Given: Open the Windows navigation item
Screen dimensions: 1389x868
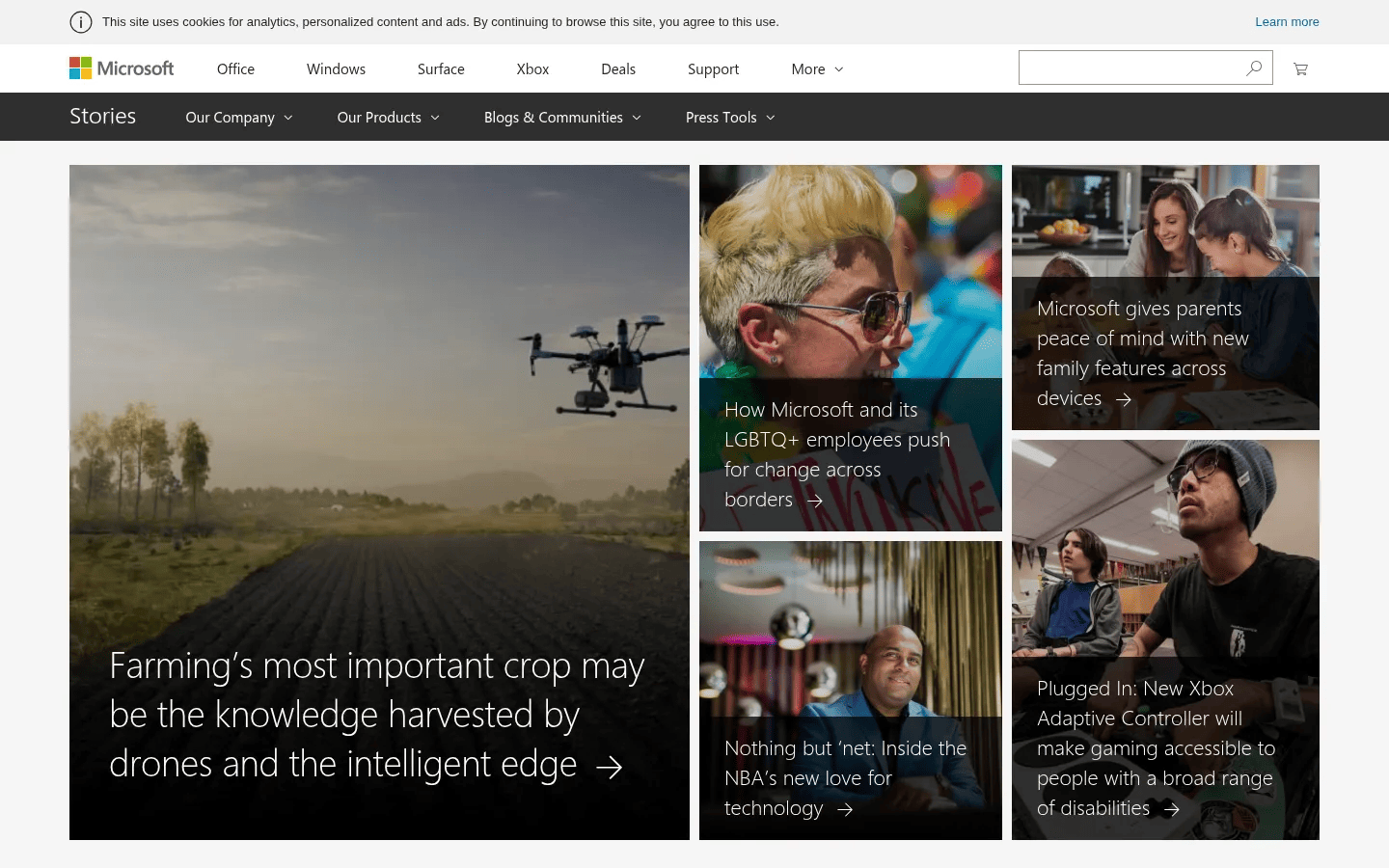Looking at the screenshot, I should pos(336,69).
